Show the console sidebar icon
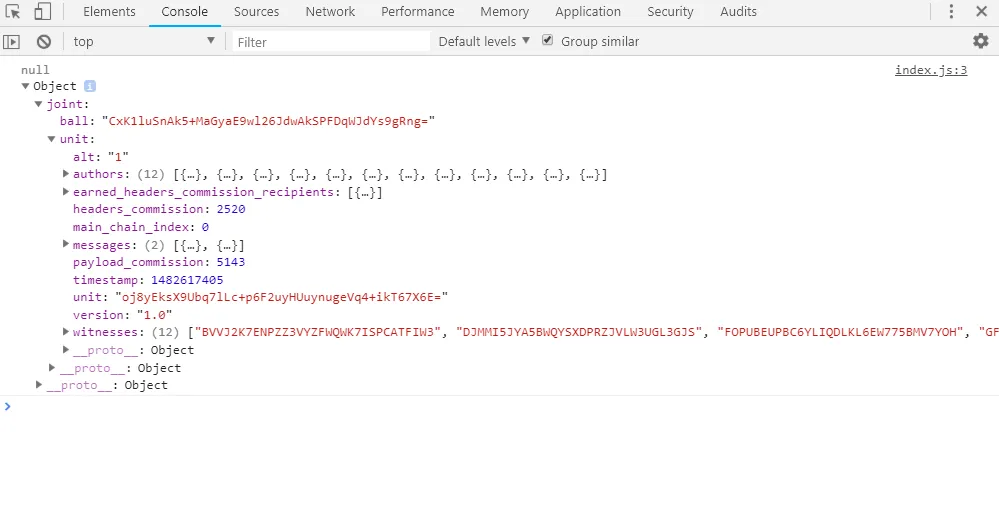 [11, 42]
